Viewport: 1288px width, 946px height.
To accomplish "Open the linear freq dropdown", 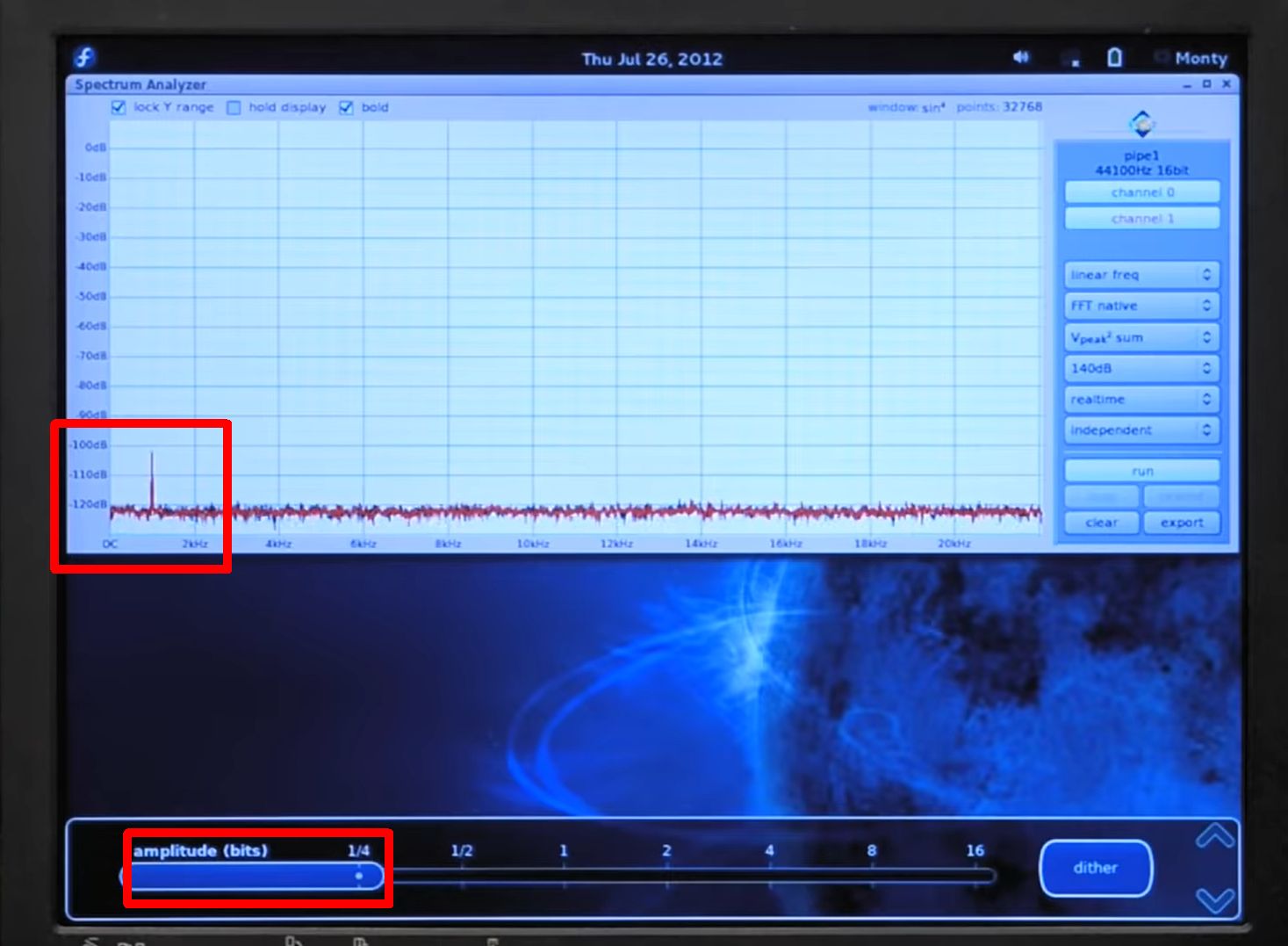I will tap(1141, 275).
